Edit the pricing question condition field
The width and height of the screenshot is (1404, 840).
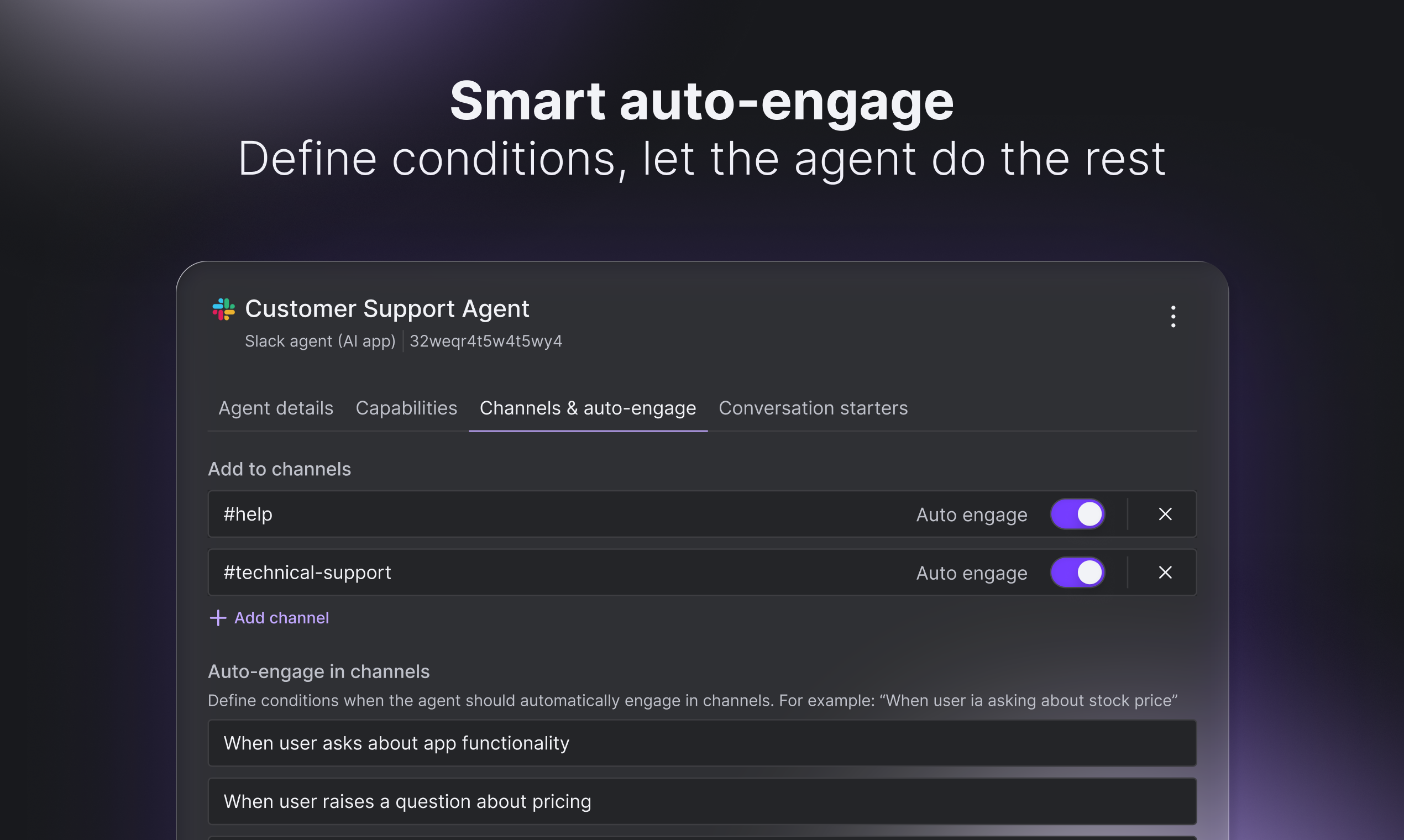(x=702, y=801)
